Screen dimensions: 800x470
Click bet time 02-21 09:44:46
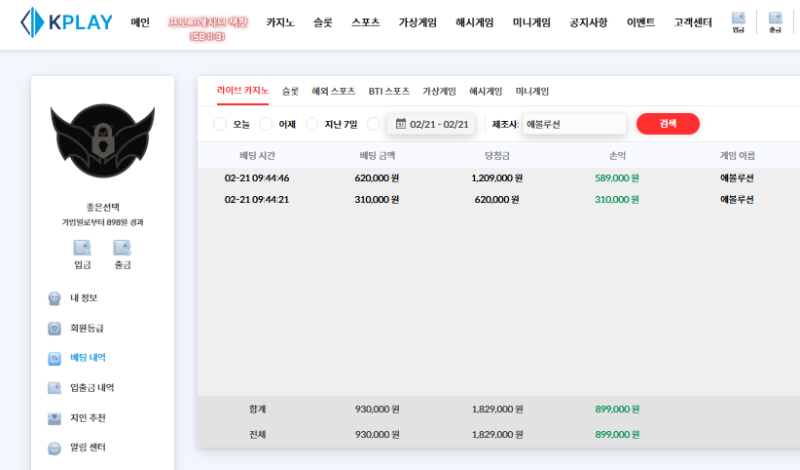pos(257,178)
